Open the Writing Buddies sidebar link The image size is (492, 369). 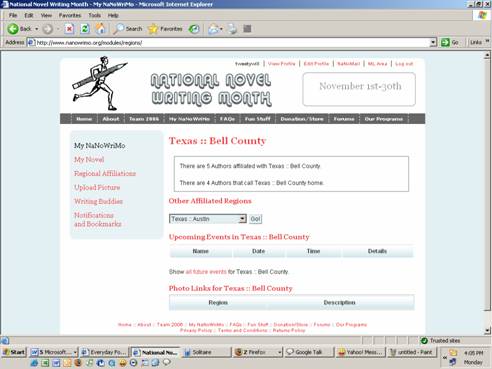[x=98, y=201]
